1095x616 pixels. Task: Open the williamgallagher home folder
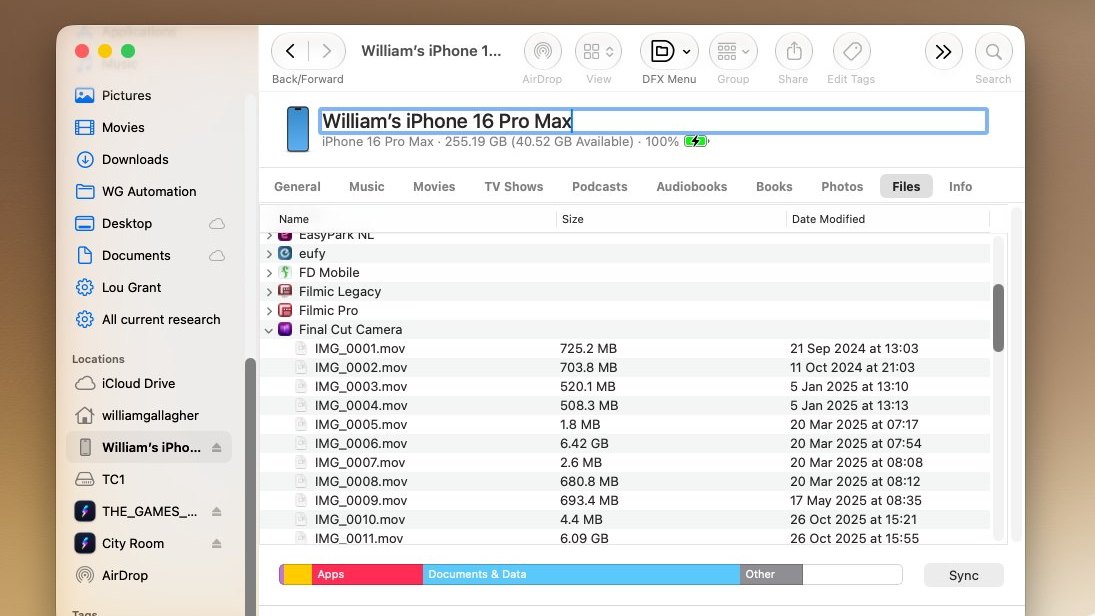(149, 416)
